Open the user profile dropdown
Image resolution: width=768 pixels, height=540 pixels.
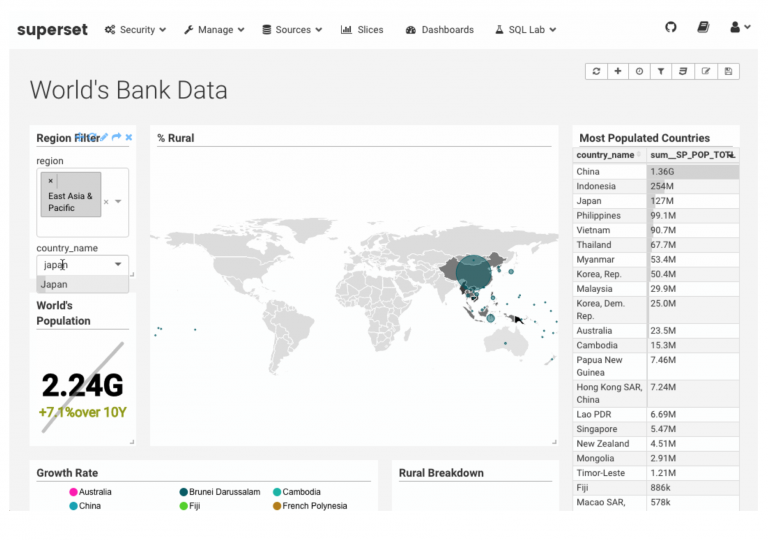pyautogui.click(x=740, y=28)
